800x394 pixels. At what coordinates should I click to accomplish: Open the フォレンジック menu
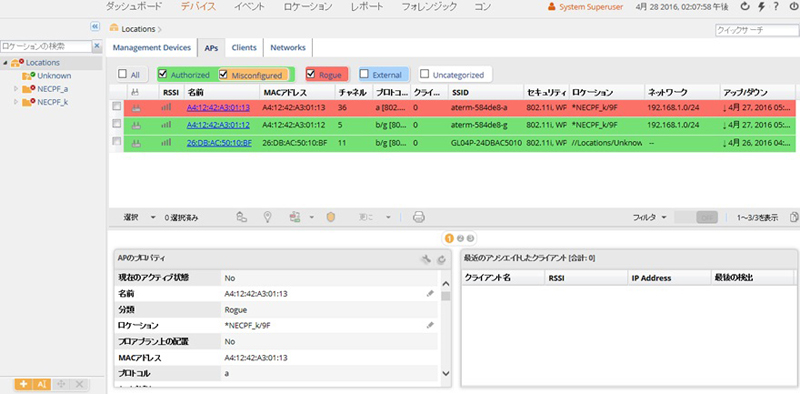click(429, 7)
